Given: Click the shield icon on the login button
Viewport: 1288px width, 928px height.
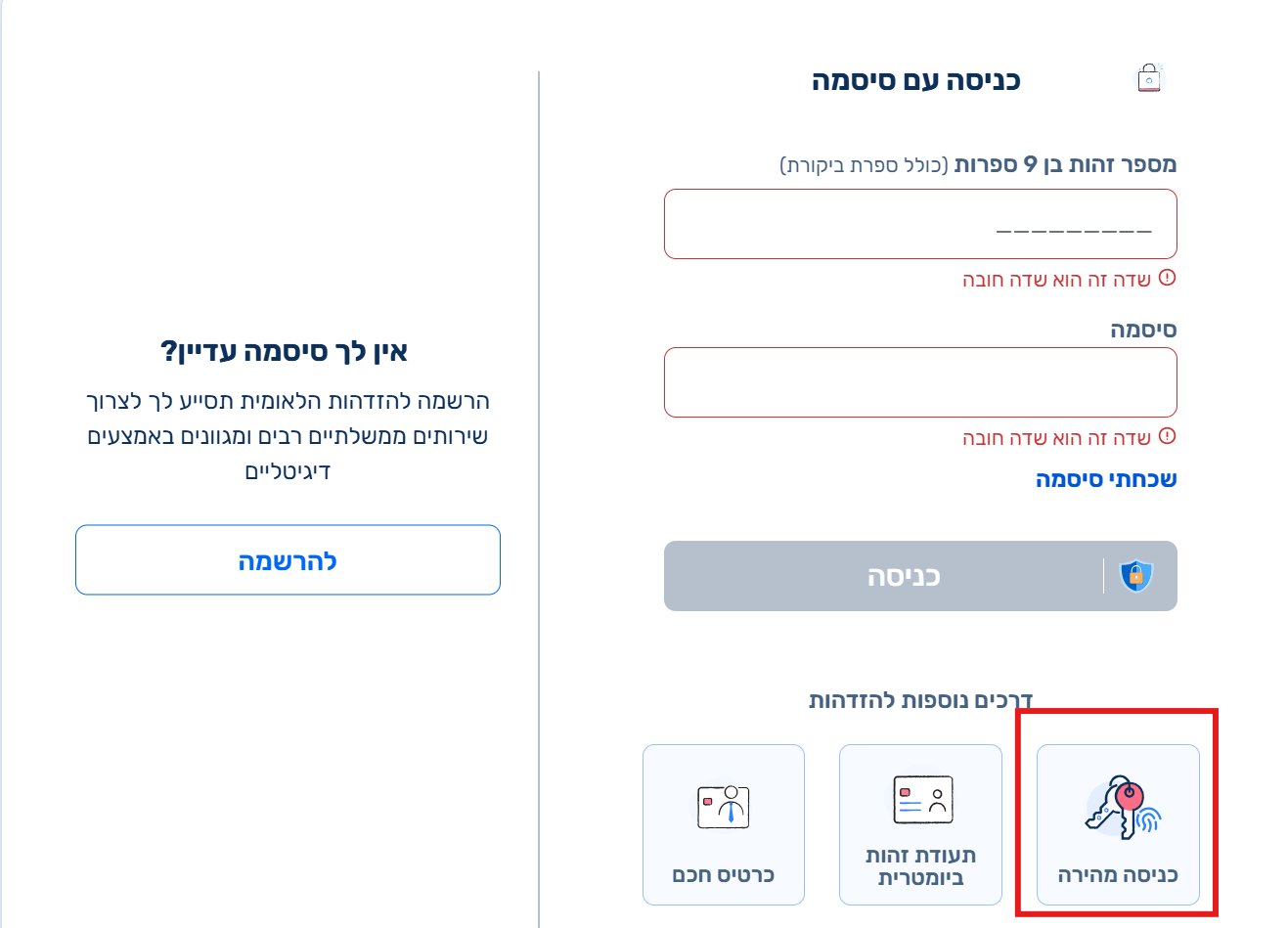Looking at the screenshot, I should click(1135, 576).
